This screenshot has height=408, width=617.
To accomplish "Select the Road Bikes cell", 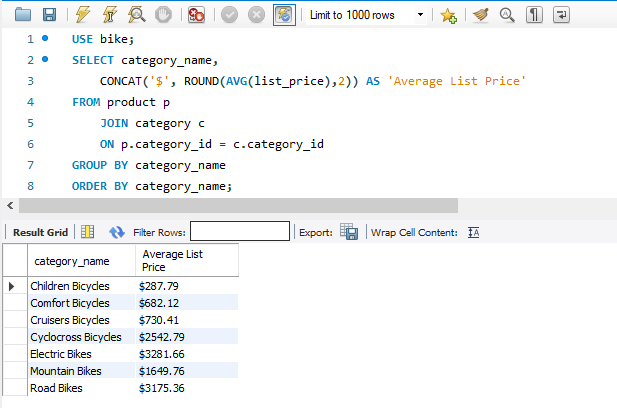I will pyautogui.click(x=81, y=388).
